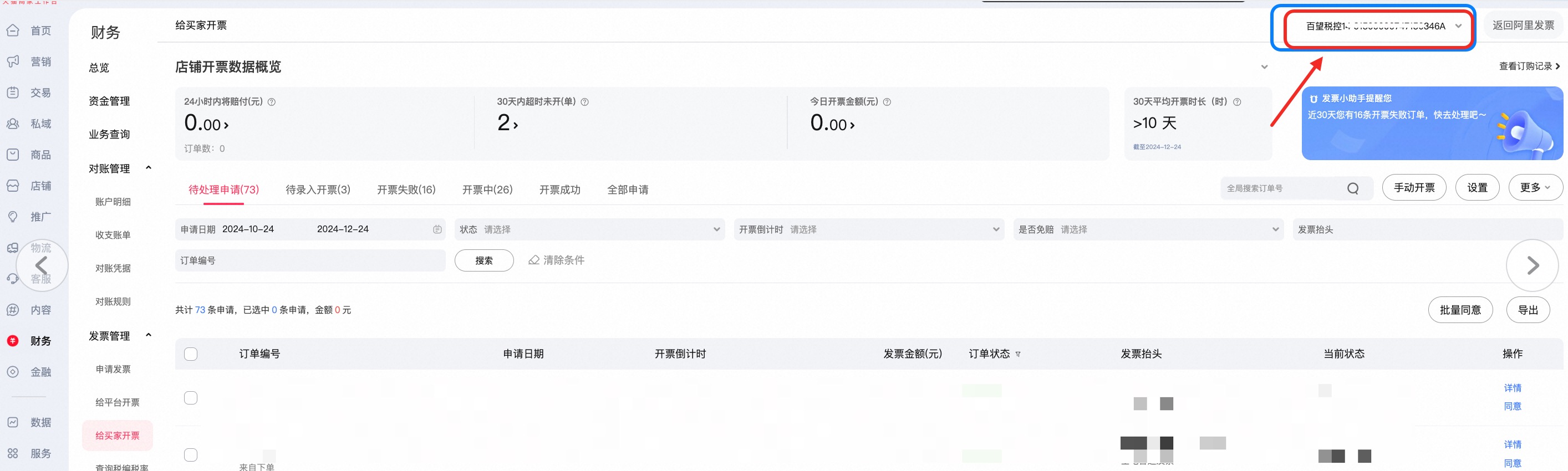This screenshot has width=1568, height=471.
Task: Click help icon beside 今日开票金额
Action: [x=888, y=102]
